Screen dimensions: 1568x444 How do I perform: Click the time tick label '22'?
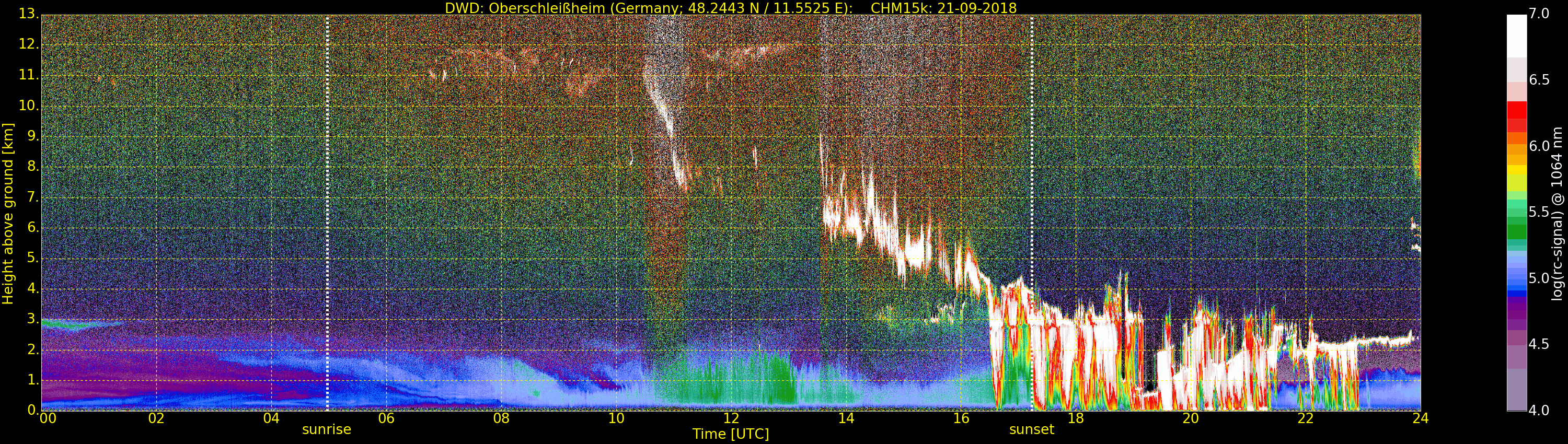pyautogui.click(x=1306, y=418)
